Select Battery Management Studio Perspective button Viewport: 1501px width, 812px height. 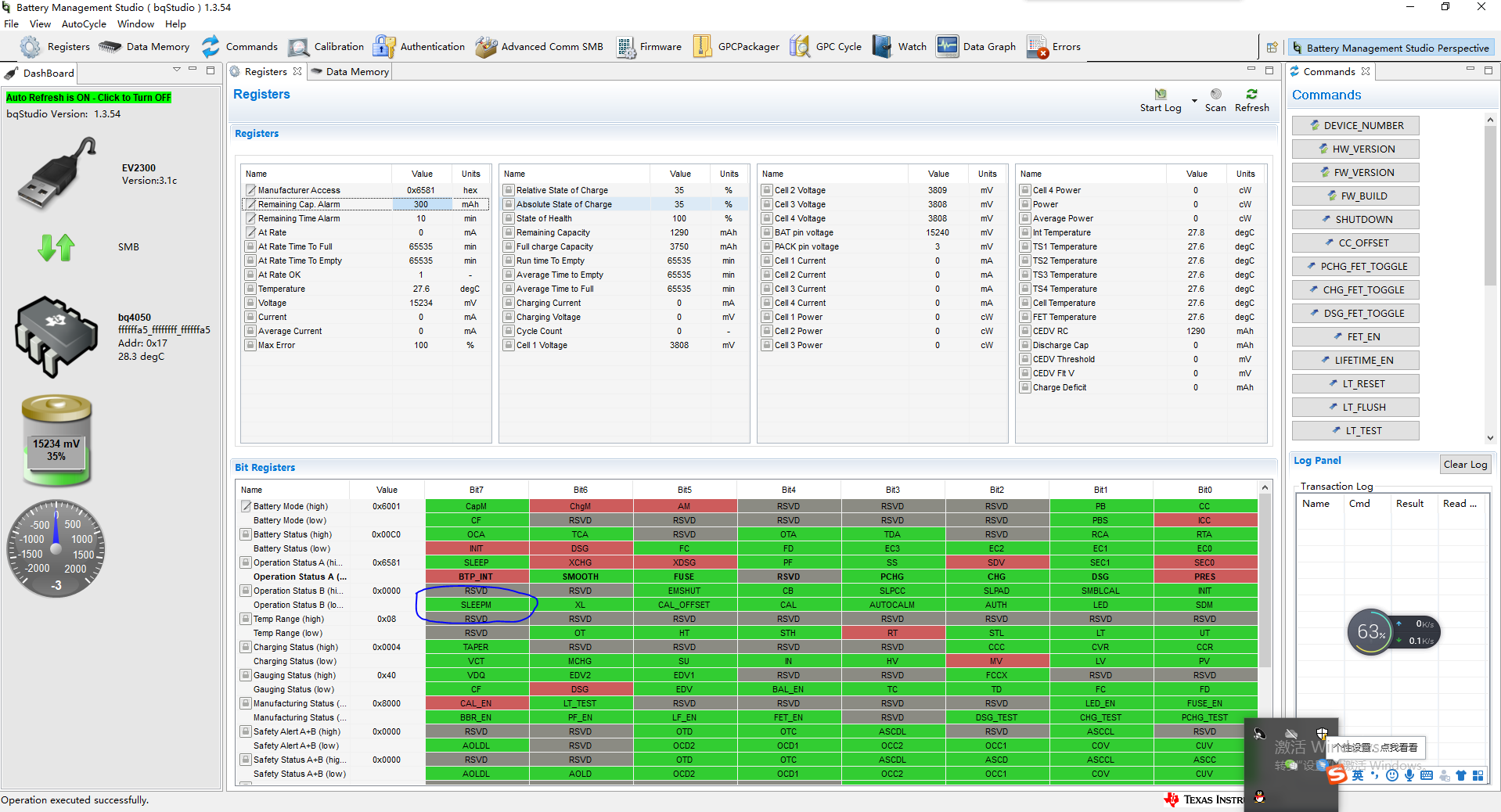[x=1391, y=48]
